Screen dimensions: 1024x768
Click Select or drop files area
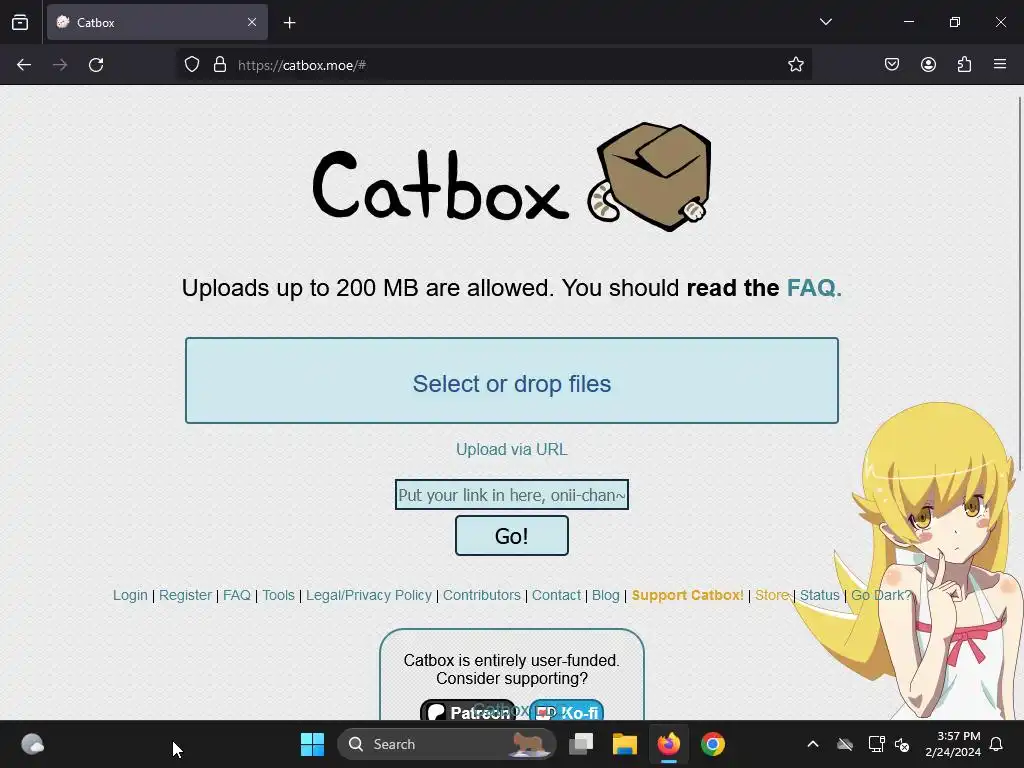512,381
